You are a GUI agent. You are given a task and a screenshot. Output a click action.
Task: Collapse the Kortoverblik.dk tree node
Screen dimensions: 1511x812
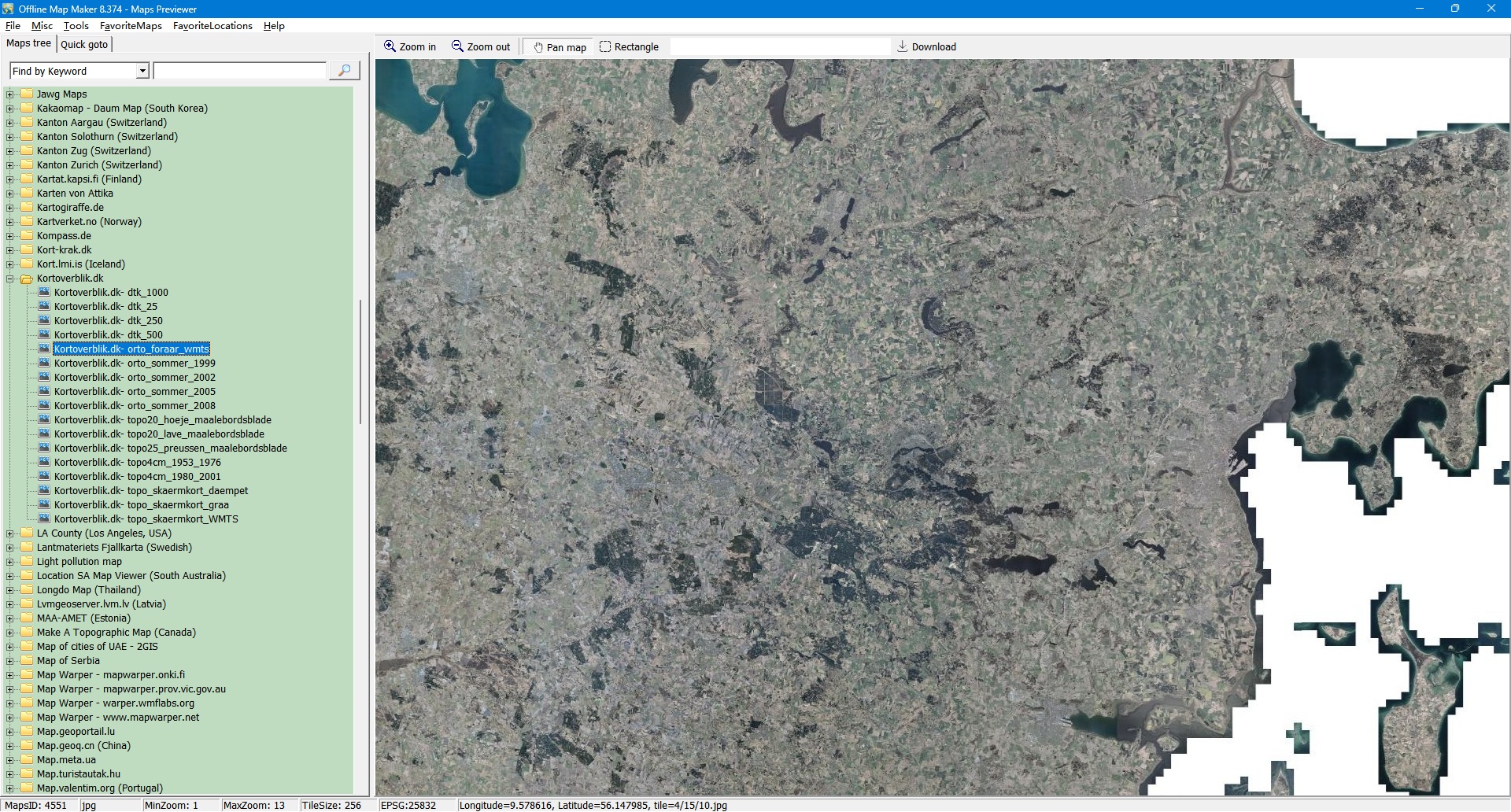coord(10,279)
